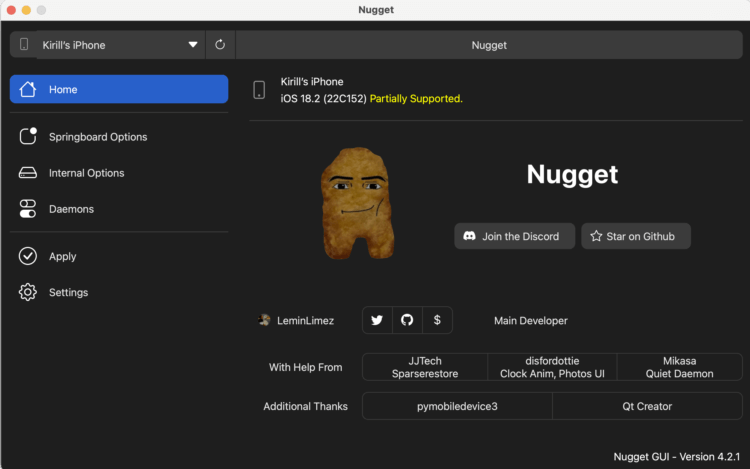Click the dollar donate icon
The width and height of the screenshot is (750, 469).
pyautogui.click(x=437, y=320)
